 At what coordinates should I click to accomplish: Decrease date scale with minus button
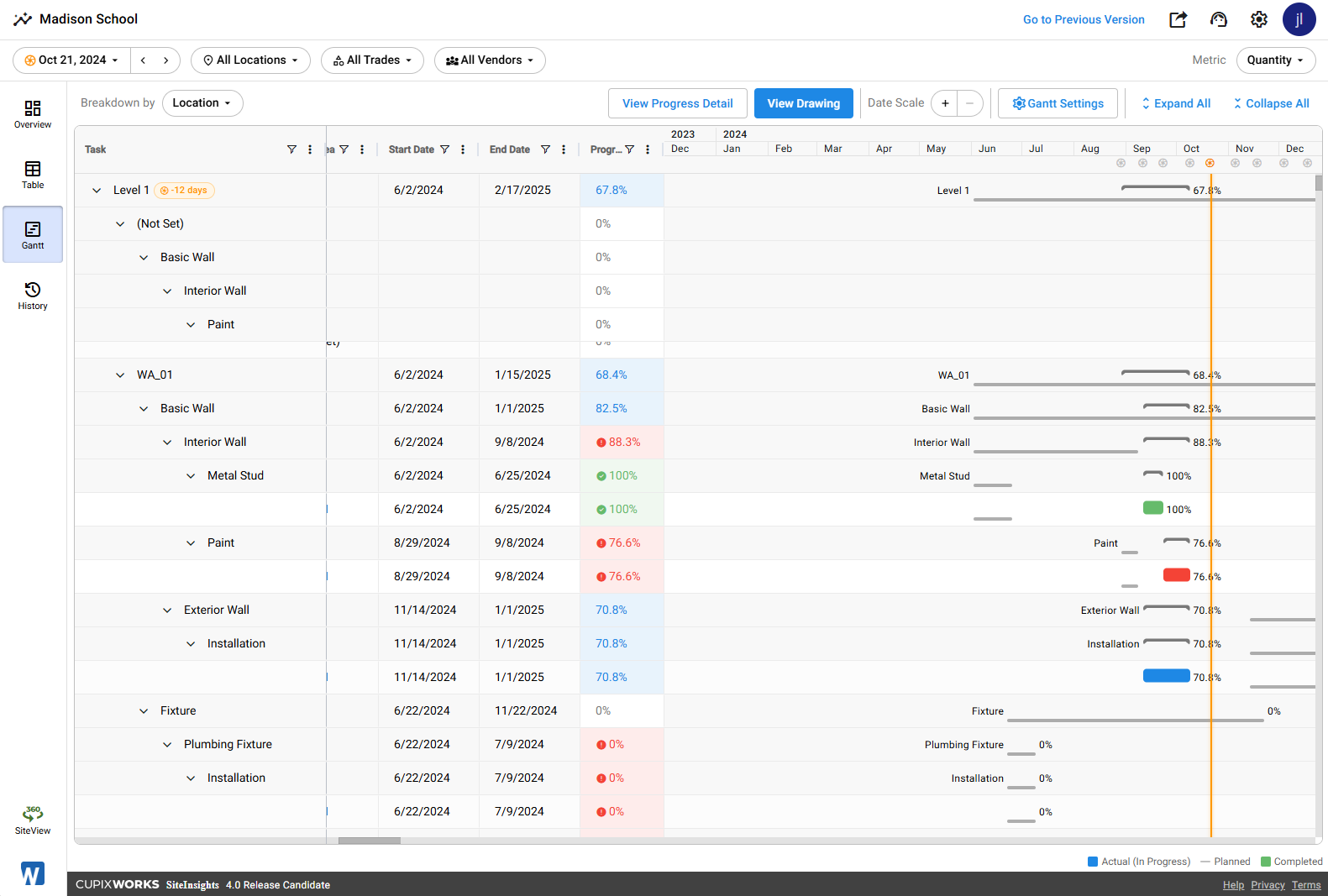[969, 103]
